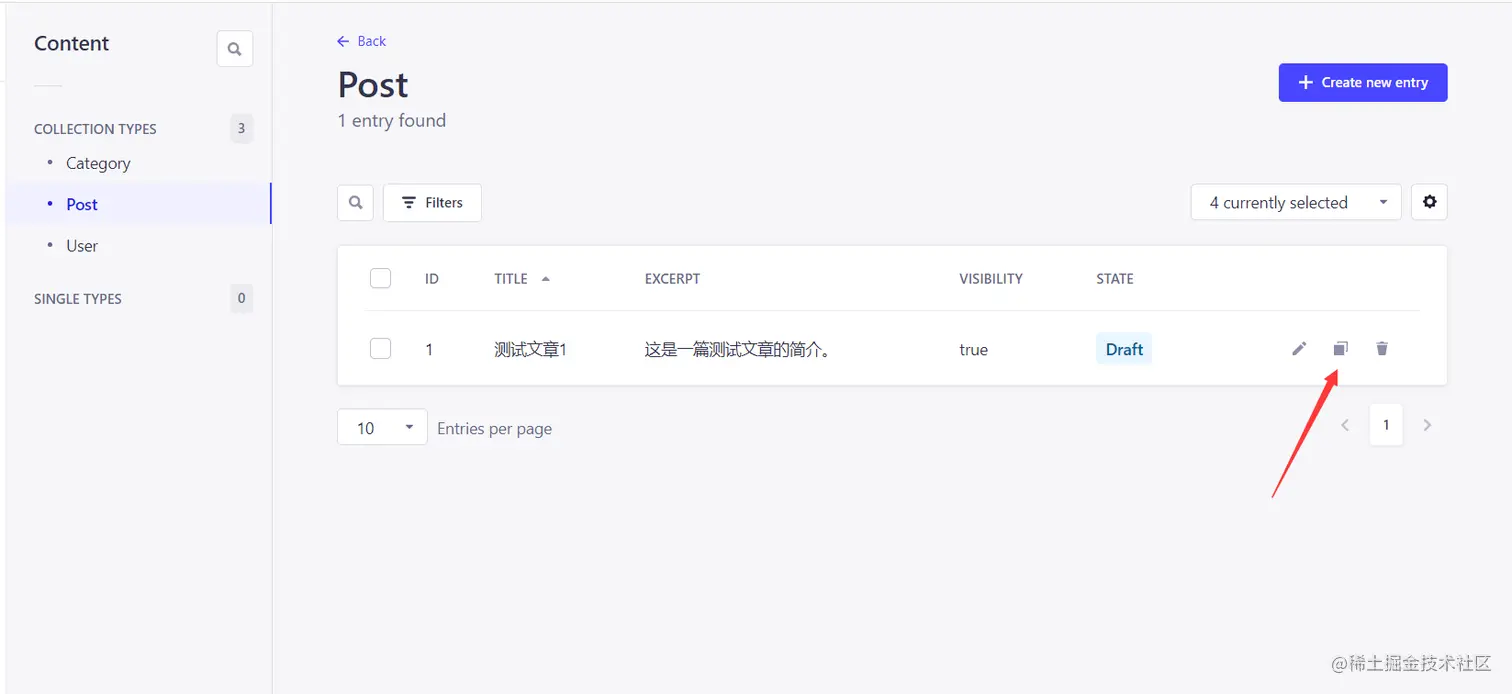Image resolution: width=1512 pixels, height=694 pixels.
Task: Click the Create new entry button
Action: point(1362,82)
